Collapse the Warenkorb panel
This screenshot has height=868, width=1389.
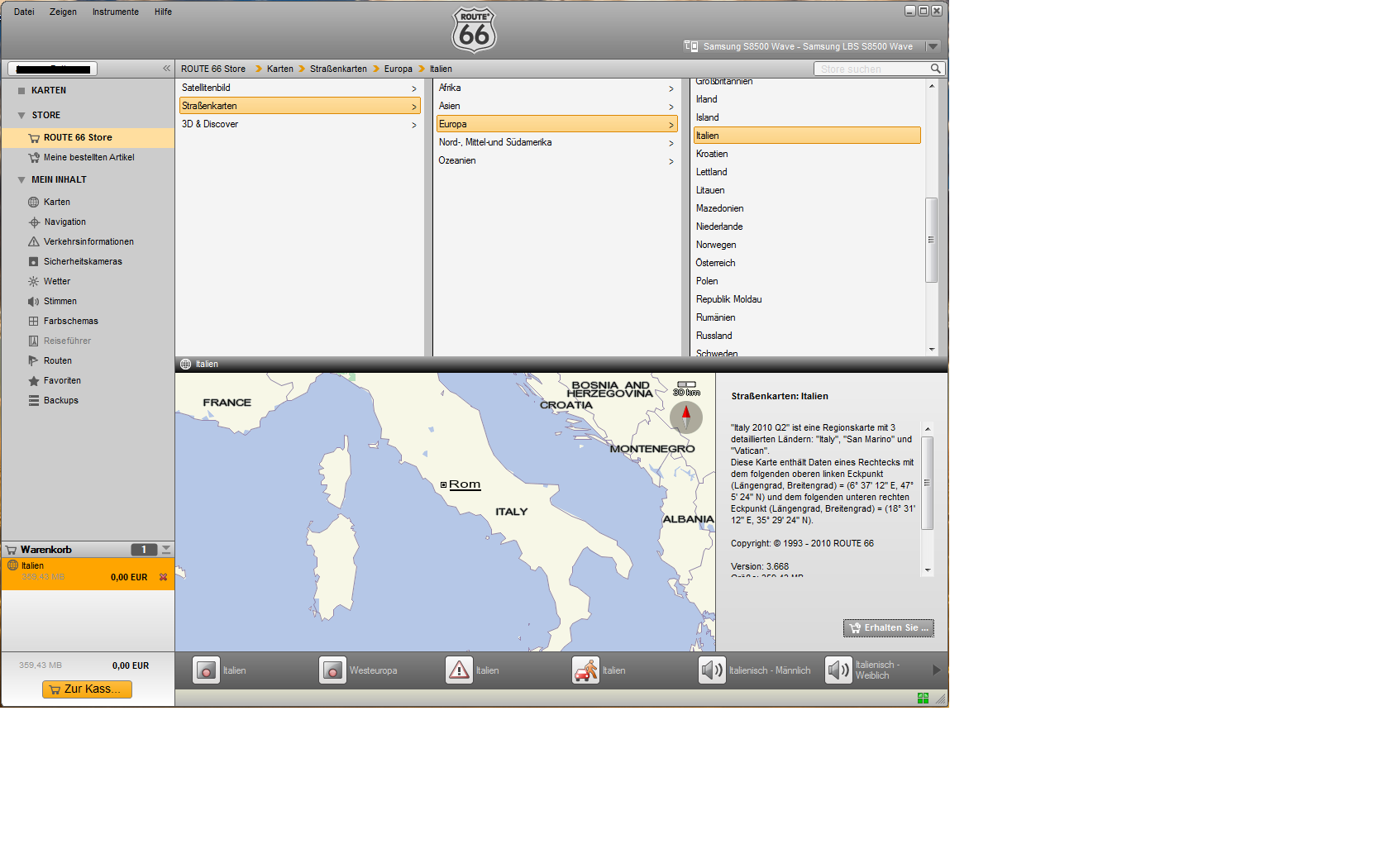click(x=166, y=550)
